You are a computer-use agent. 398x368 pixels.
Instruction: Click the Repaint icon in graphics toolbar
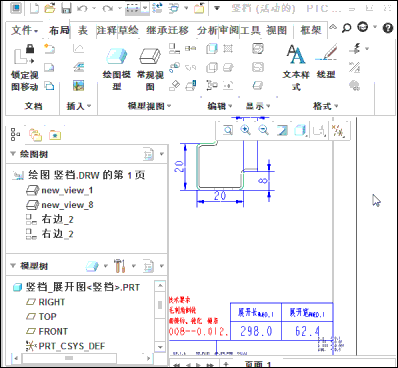[x=282, y=130]
